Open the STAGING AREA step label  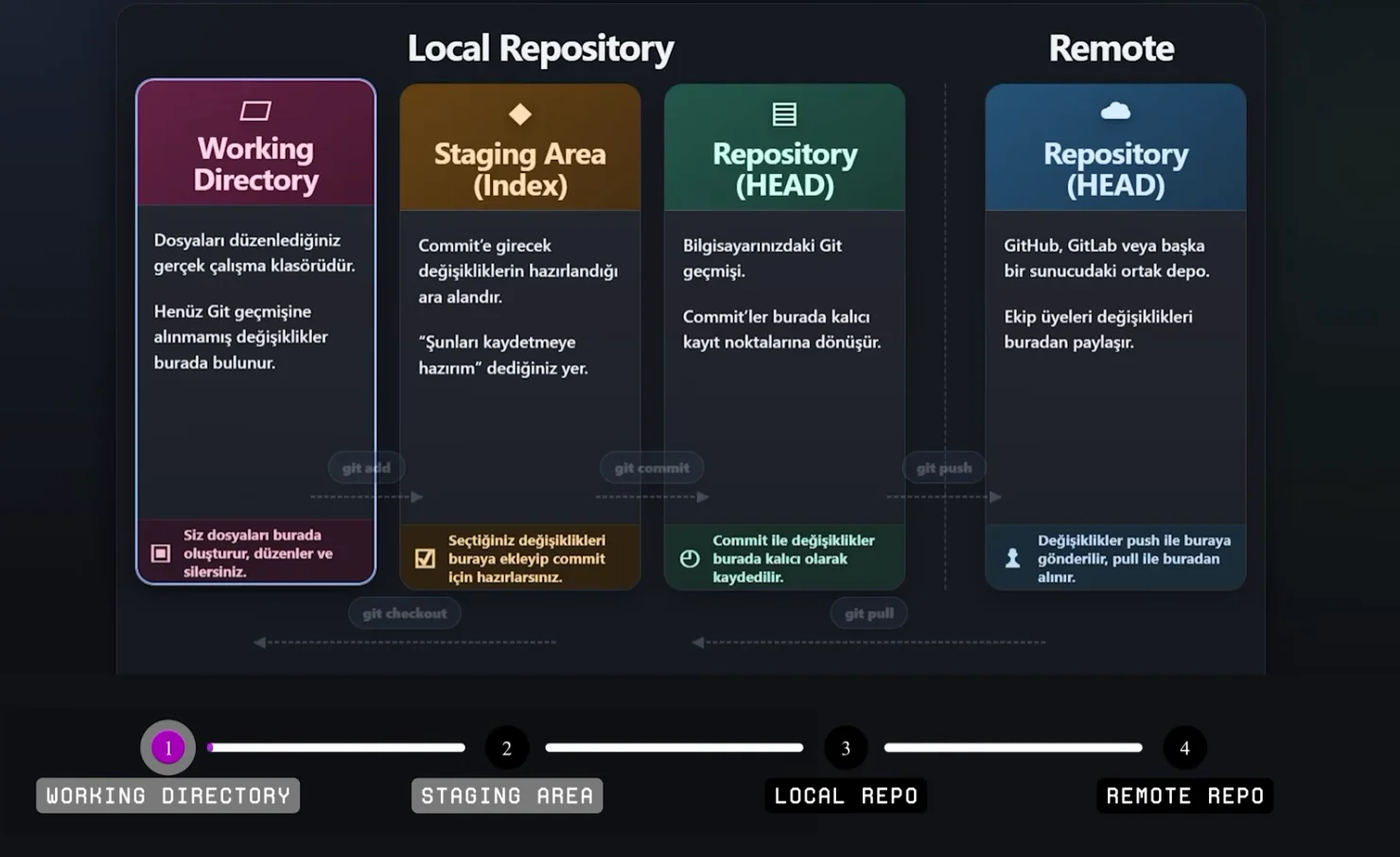click(x=507, y=796)
